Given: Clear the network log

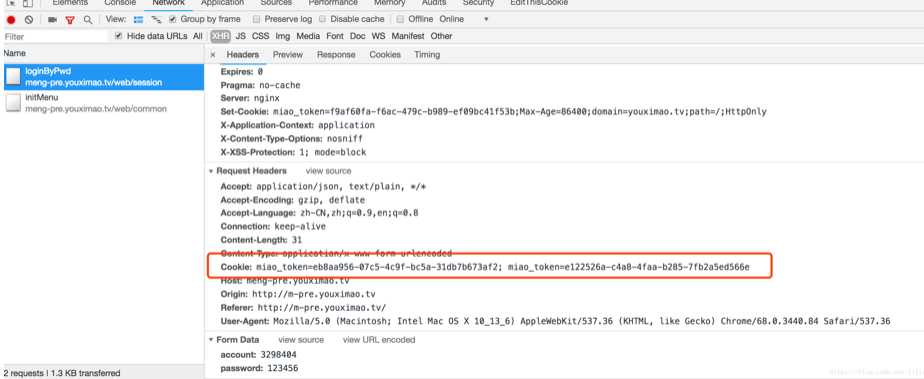Looking at the screenshot, I should (x=29, y=19).
